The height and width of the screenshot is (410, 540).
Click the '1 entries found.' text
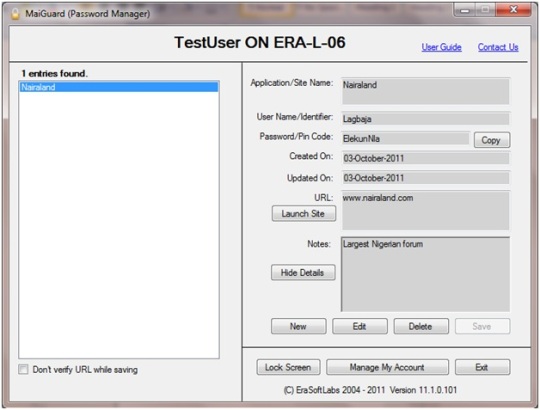(x=54, y=74)
